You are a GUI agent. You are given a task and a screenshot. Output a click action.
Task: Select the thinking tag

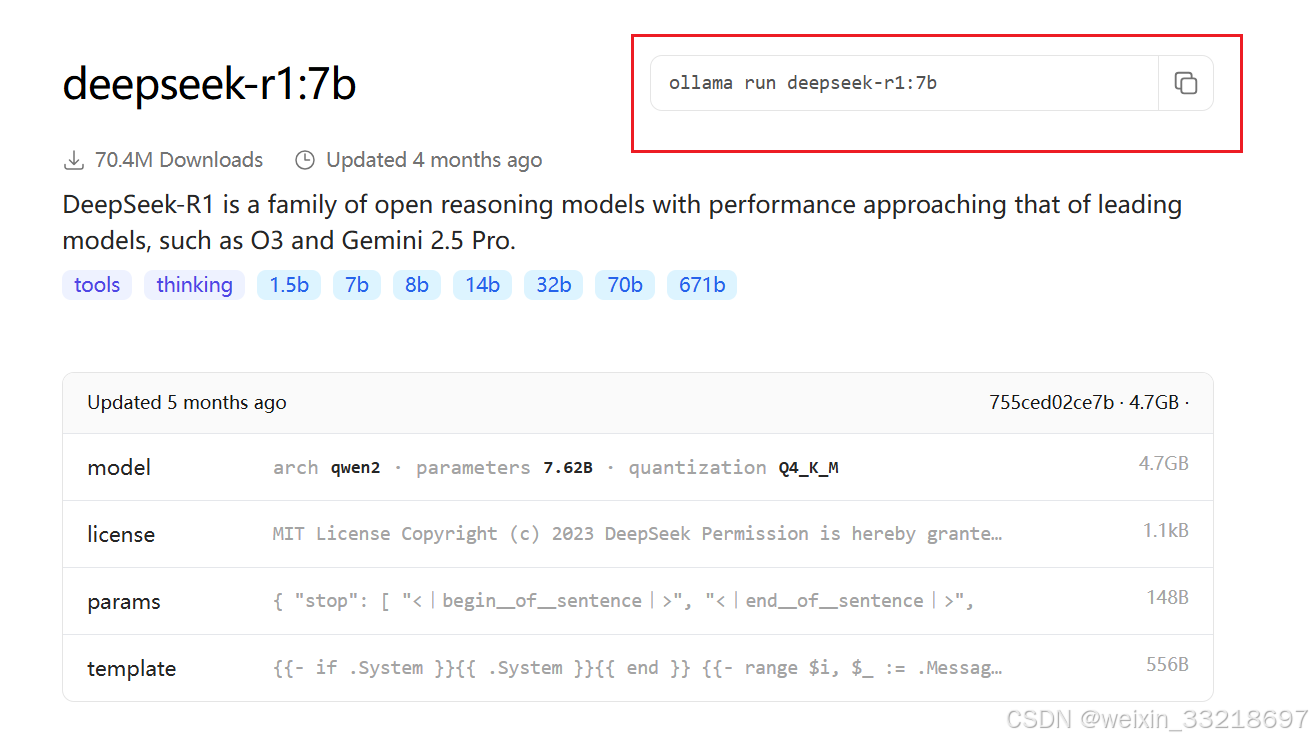pyautogui.click(x=194, y=285)
